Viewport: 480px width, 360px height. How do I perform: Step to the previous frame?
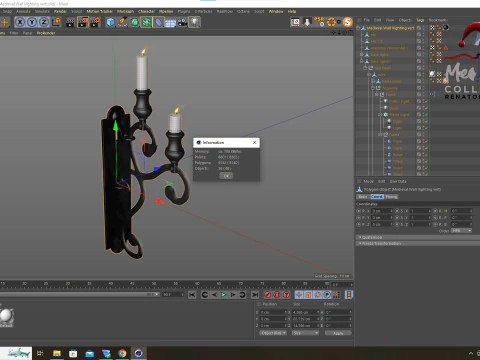tap(214, 295)
